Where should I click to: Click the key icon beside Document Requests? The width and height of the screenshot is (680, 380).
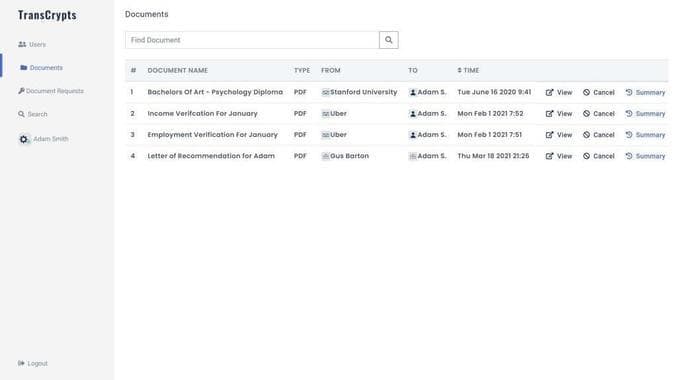[21, 91]
